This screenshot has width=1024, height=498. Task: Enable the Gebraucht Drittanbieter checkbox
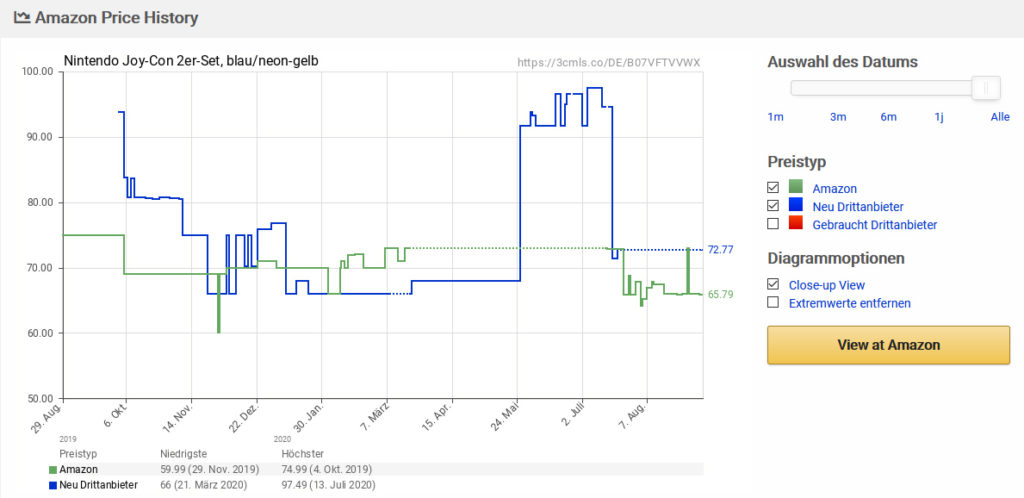point(773,224)
